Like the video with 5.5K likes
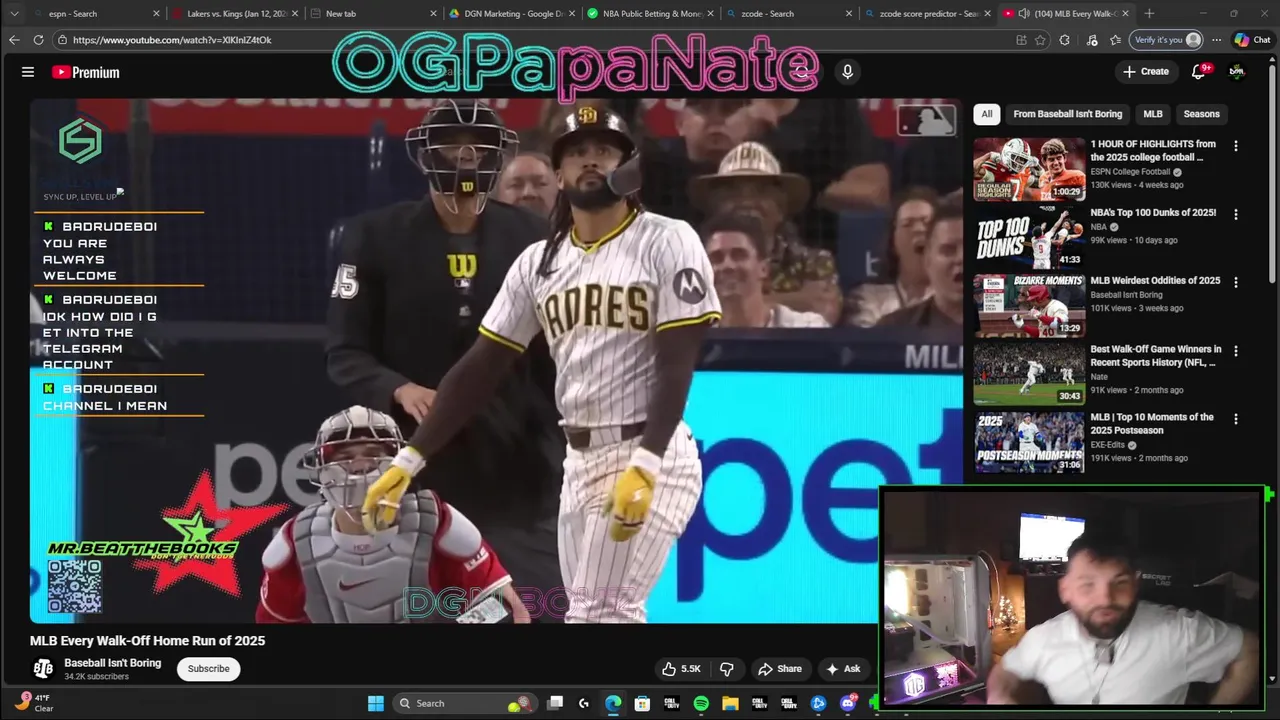 pos(681,669)
